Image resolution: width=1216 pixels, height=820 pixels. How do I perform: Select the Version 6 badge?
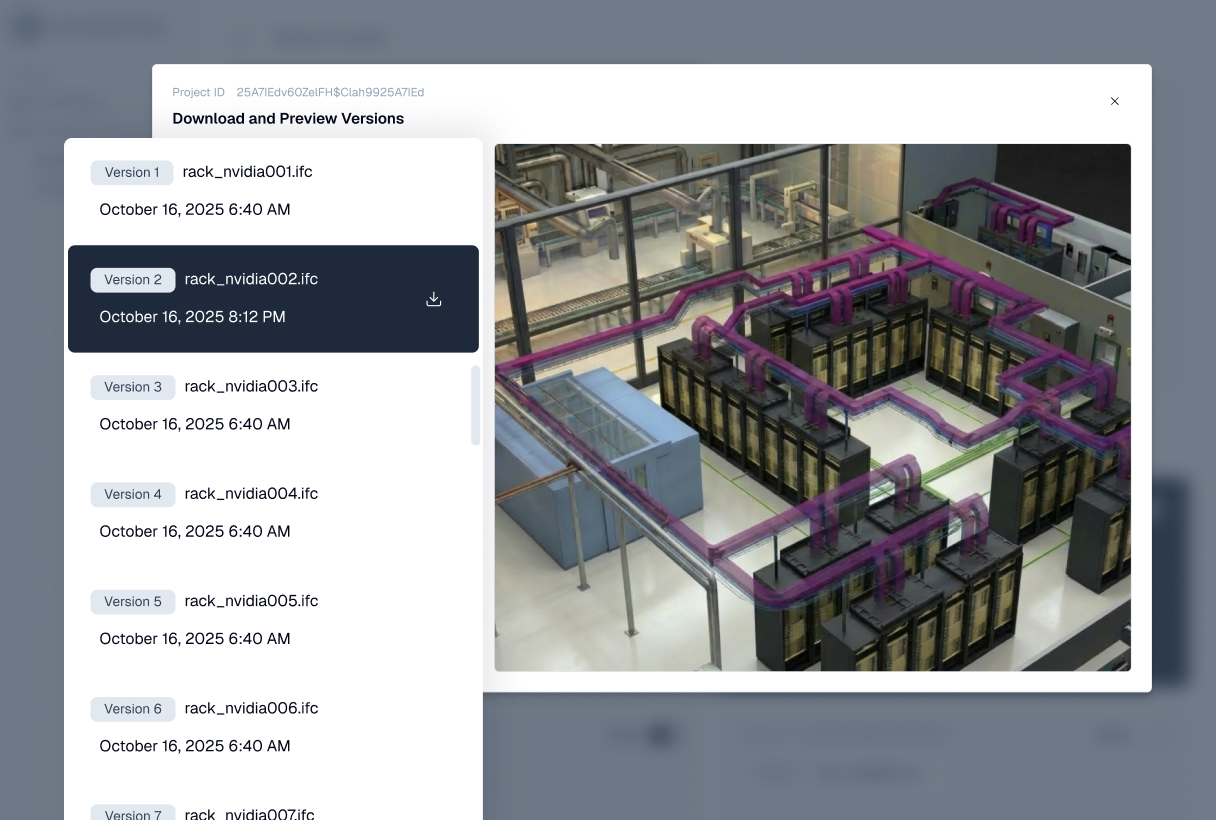[133, 709]
